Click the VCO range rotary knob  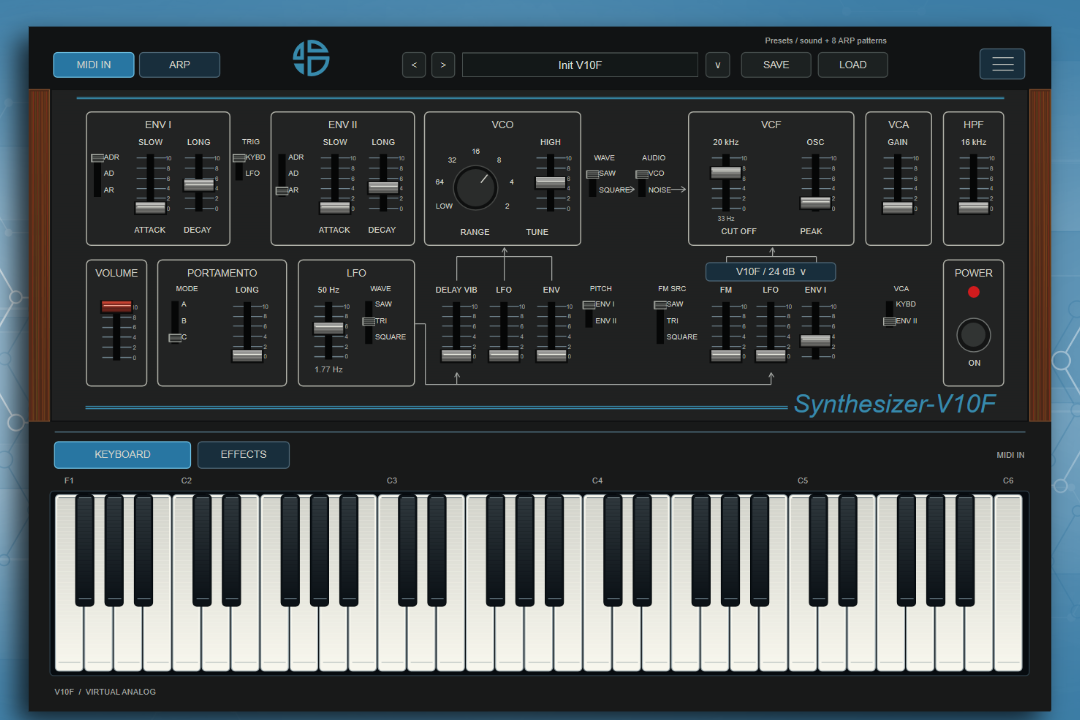coord(475,187)
